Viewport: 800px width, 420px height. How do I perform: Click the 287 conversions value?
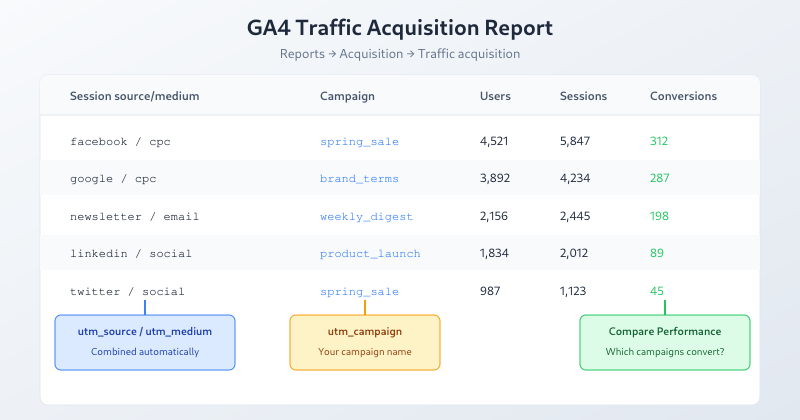point(660,178)
